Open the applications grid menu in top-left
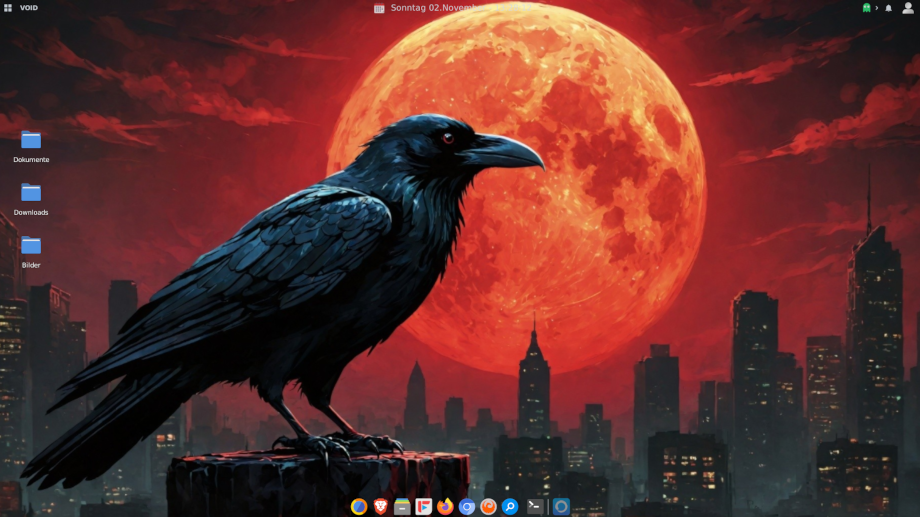 click(x=8, y=8)
